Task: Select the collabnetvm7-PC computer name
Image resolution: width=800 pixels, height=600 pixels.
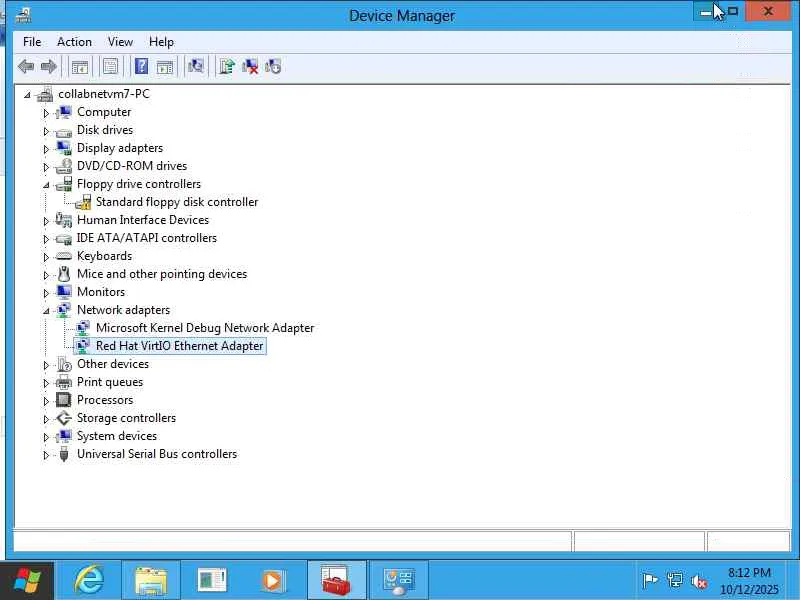Action: (x=104, y=94)
